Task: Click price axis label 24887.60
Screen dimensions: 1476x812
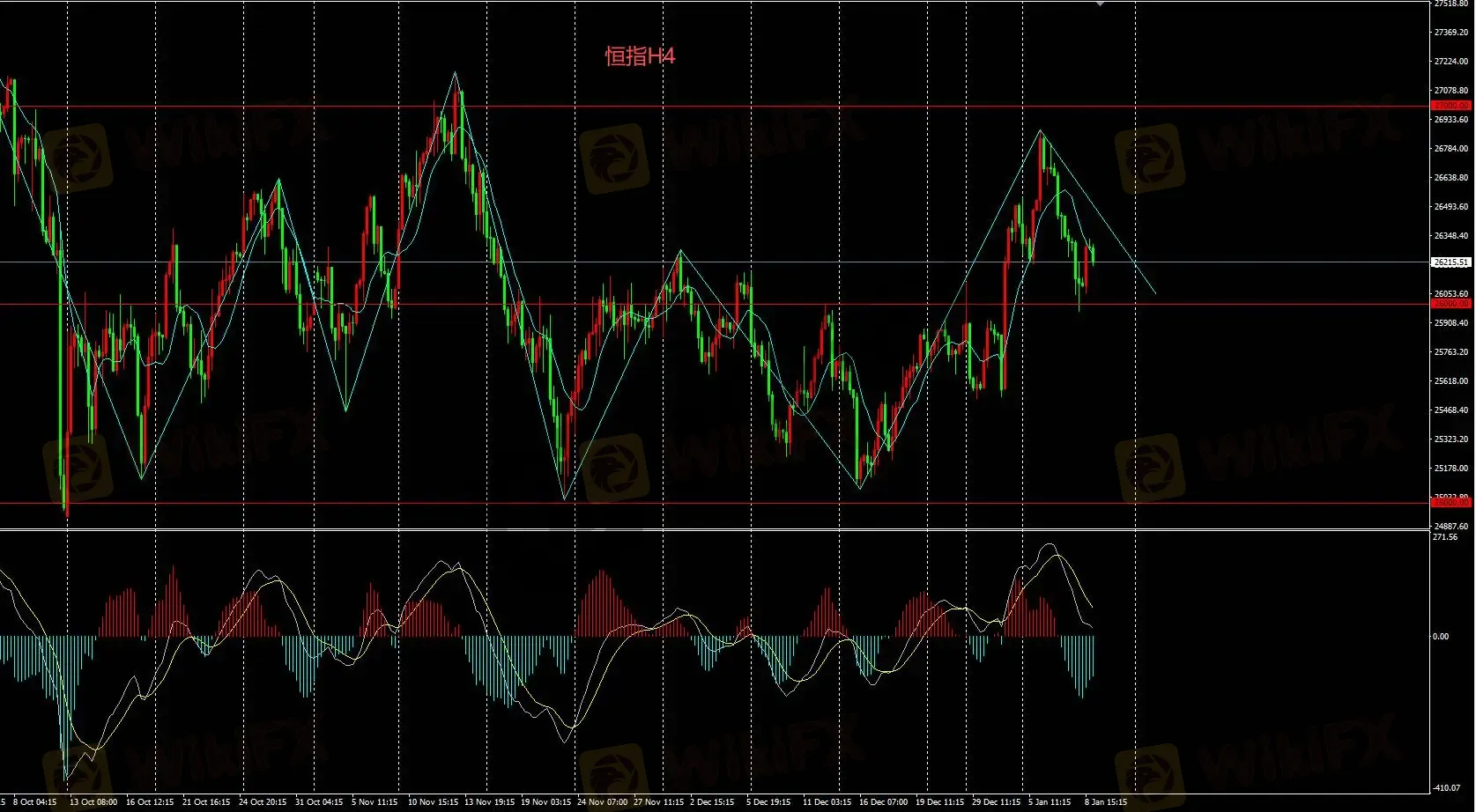Action: point(1451,527)
